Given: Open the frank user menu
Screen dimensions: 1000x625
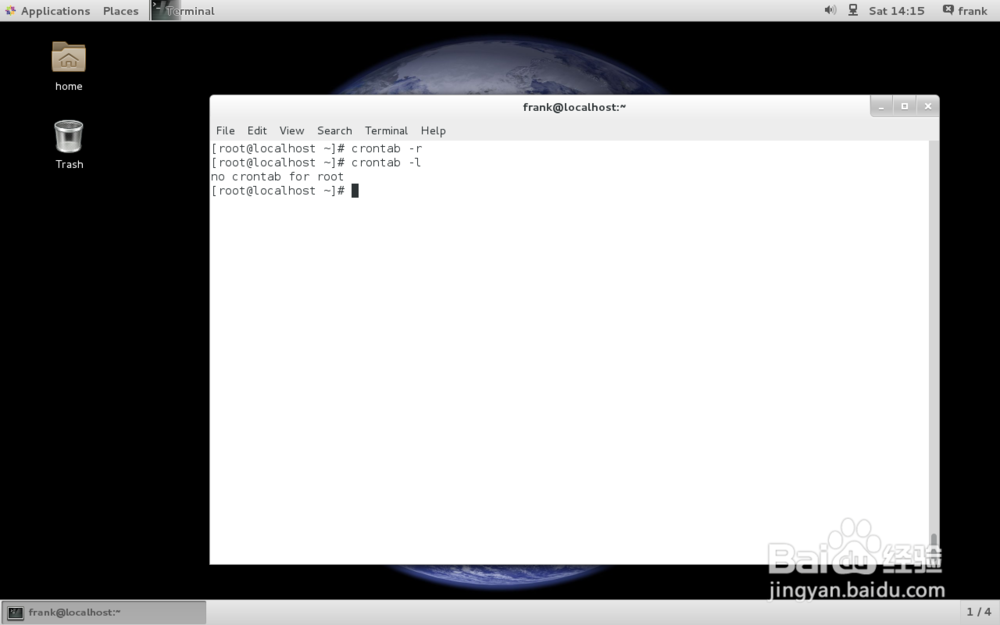Looking at the screenshot, I should (x=965, y=11).
